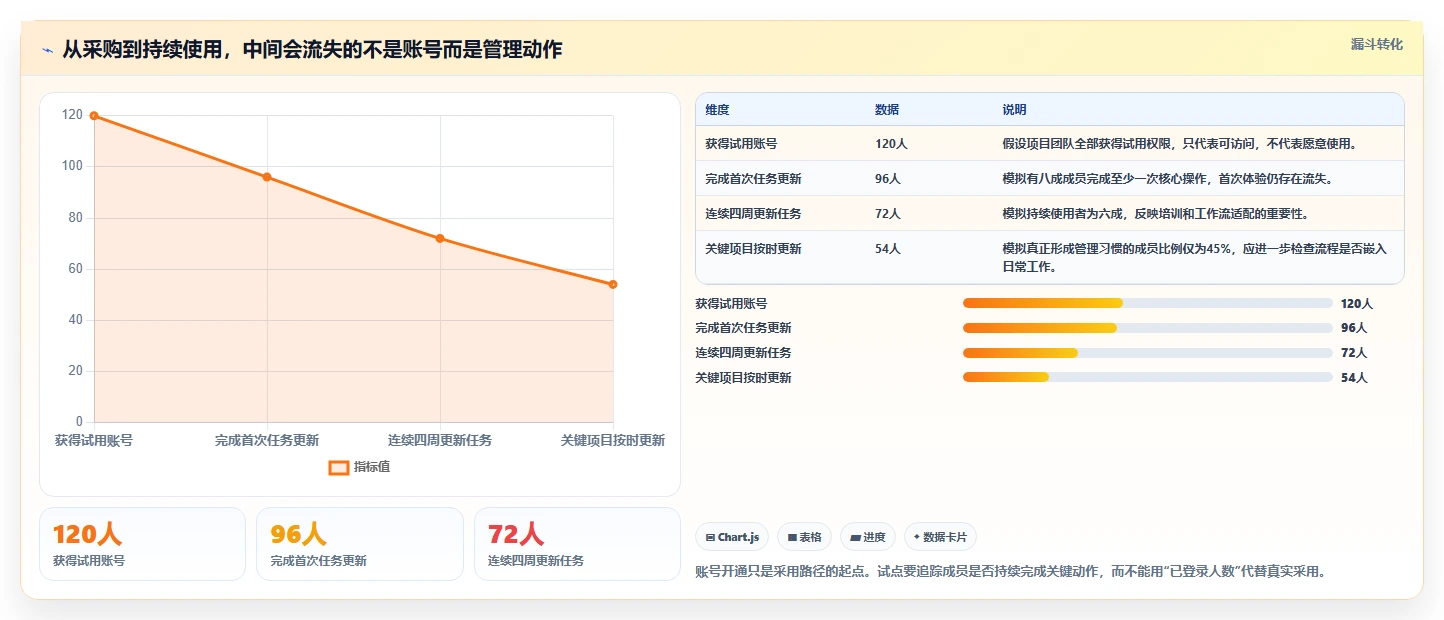Click table cell 54人
1444x620 pixels.
888,249
